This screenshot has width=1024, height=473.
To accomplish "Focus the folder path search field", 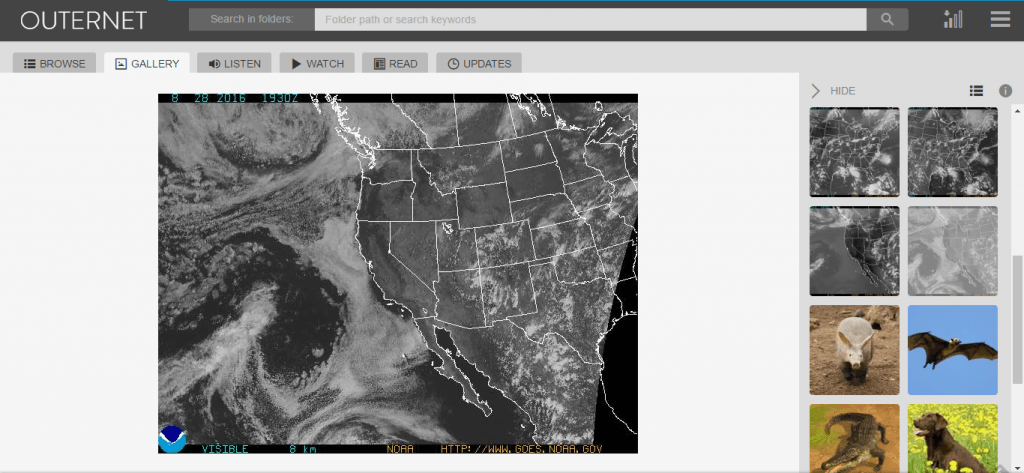I will [590, 19].
